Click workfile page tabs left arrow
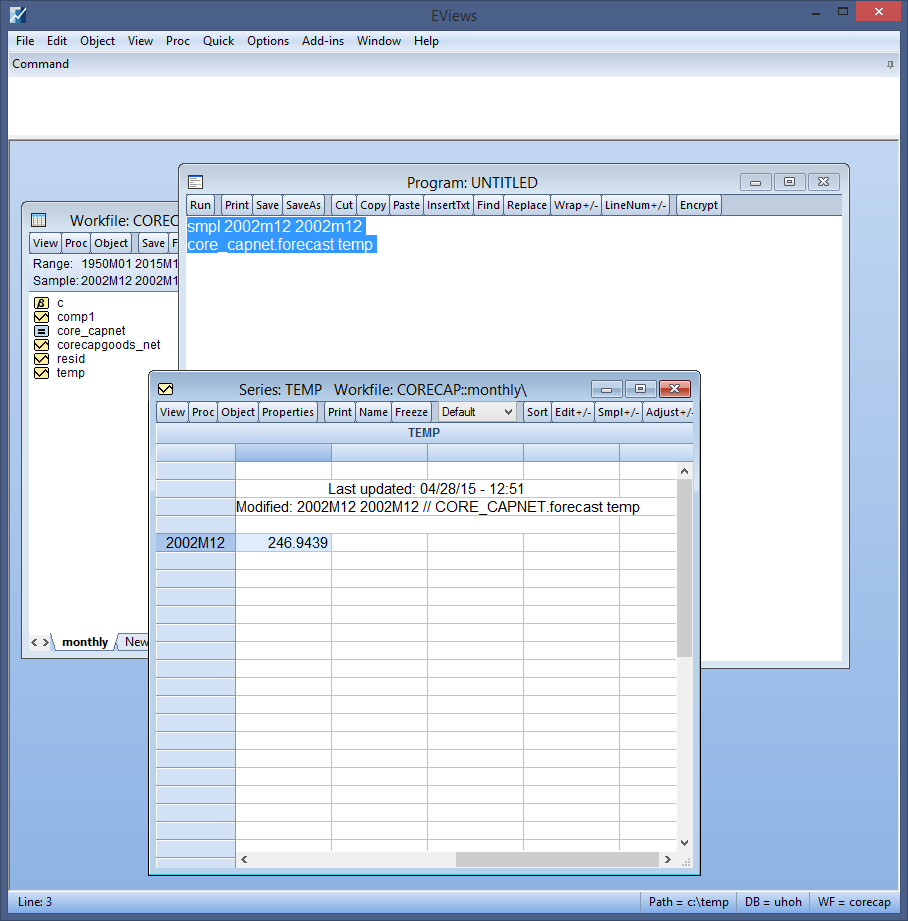Image resolution: width=908 pixels, height=921 pixels. tap(34, 642)
